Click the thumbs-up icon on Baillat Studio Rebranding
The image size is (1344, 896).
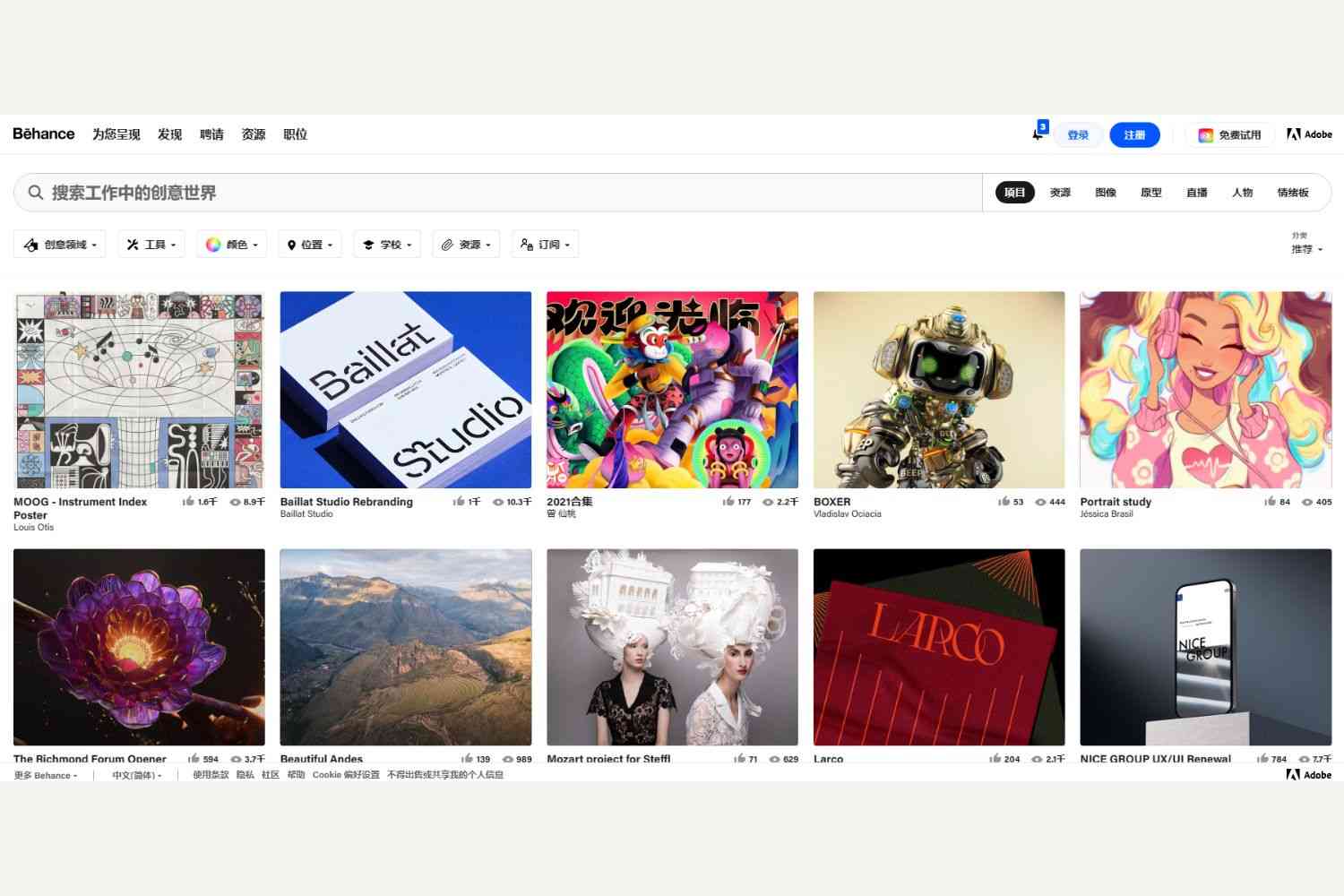point(457,502)
